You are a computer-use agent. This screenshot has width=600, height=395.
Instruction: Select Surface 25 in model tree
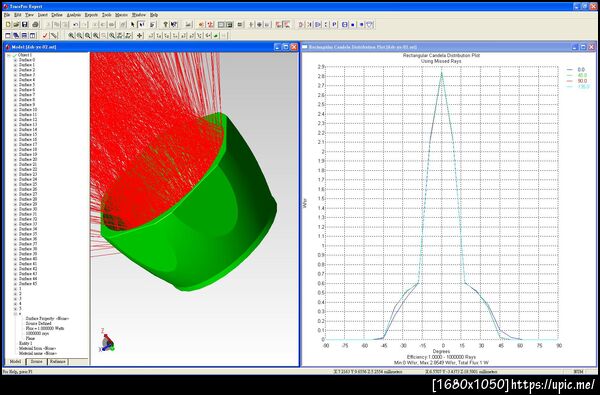point(28,184)
